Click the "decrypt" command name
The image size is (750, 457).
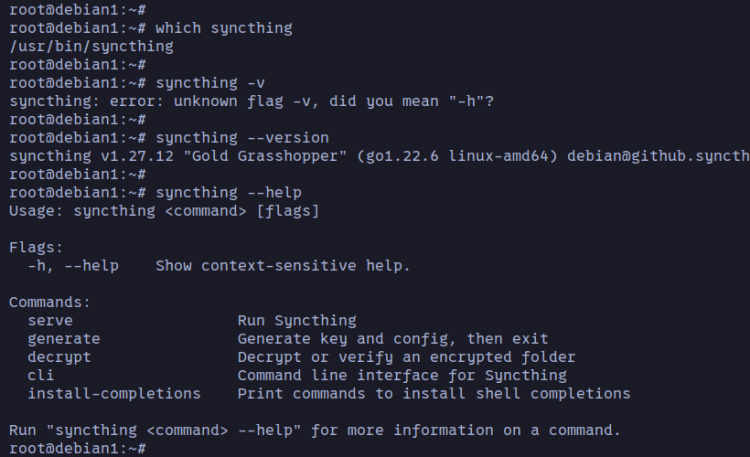point(59,357)
